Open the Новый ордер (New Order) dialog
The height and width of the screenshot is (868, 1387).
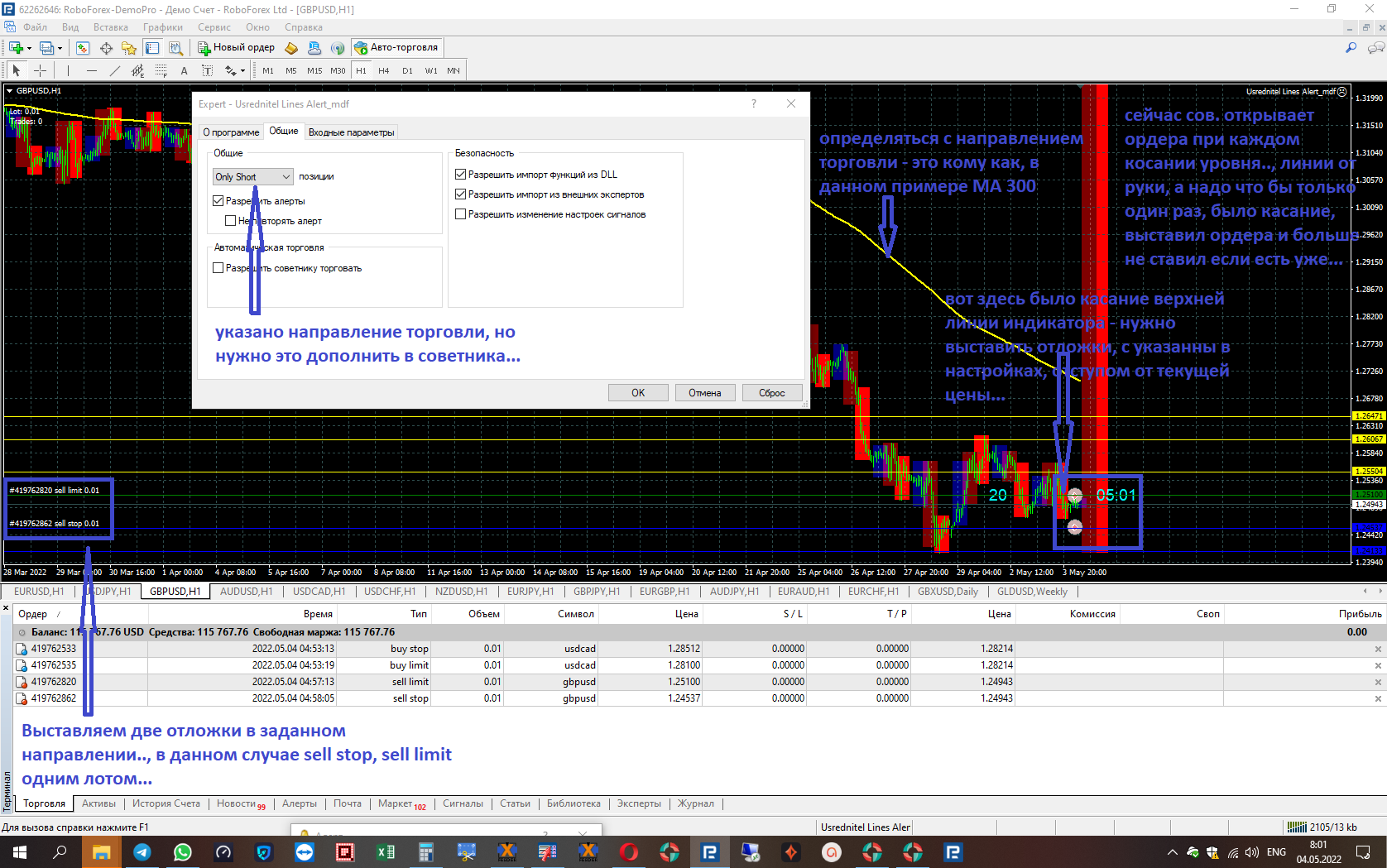coord(237,48)
